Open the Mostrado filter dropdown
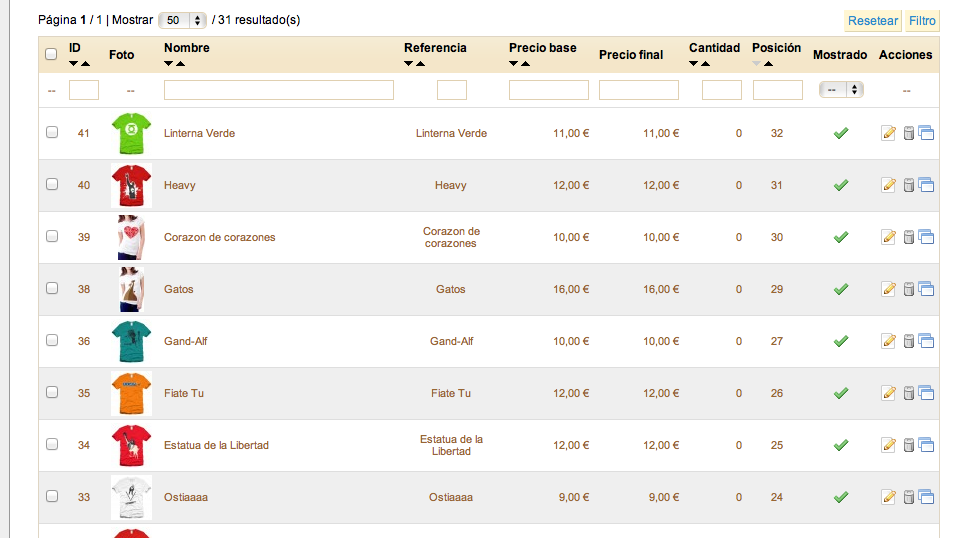The width and height of the screenshot is (967, 538). pyautogui.click(x=841, y=89)
